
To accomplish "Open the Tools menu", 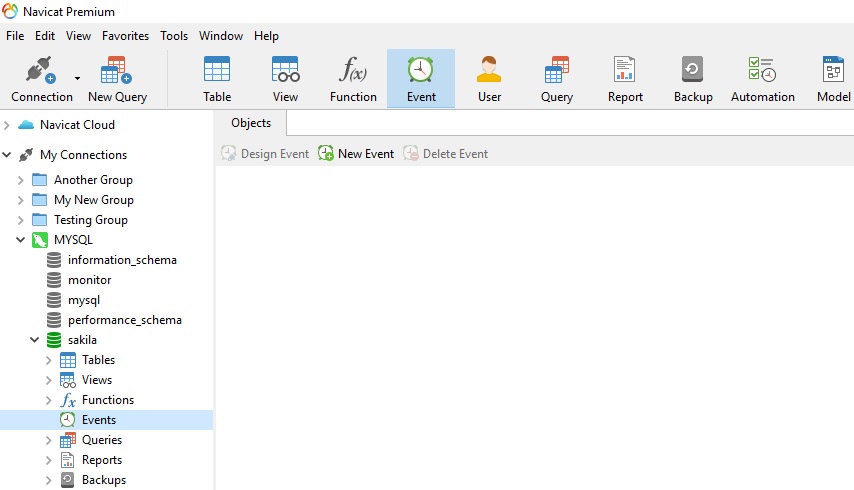I will coord(174,36).
